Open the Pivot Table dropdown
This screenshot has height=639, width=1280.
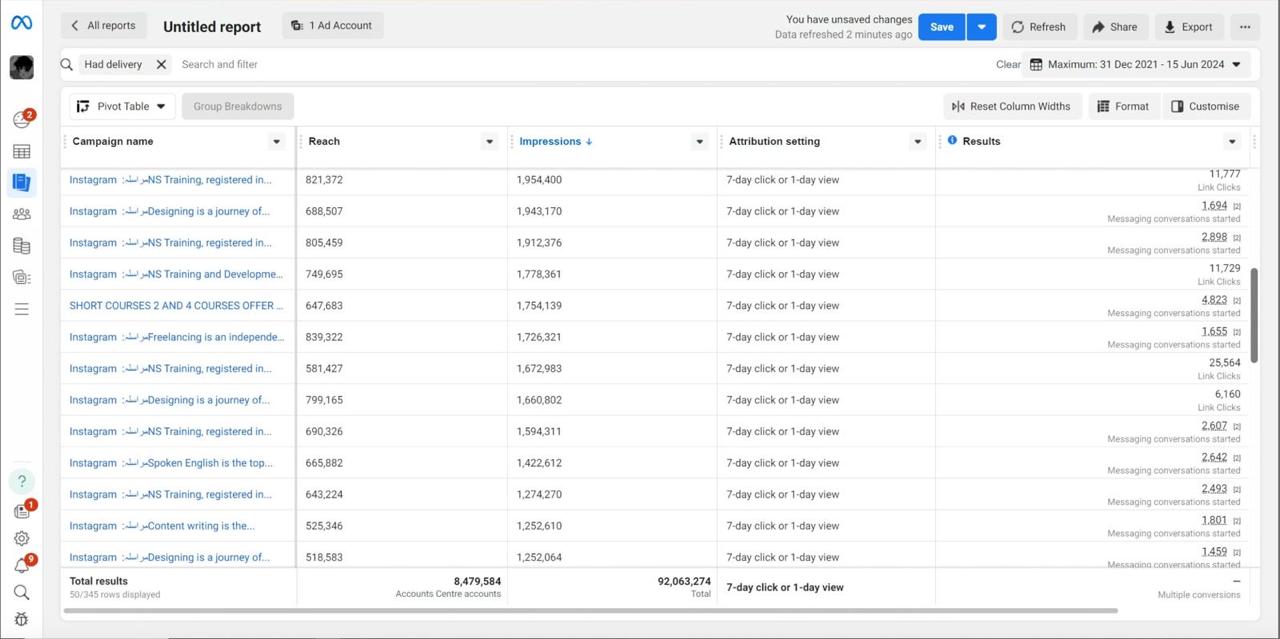[122, 106]
